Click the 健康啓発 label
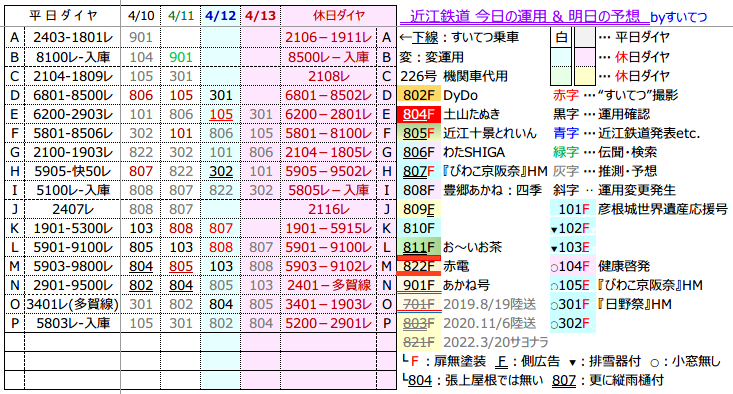The image size is (733, 394). [x=624, y=266]
